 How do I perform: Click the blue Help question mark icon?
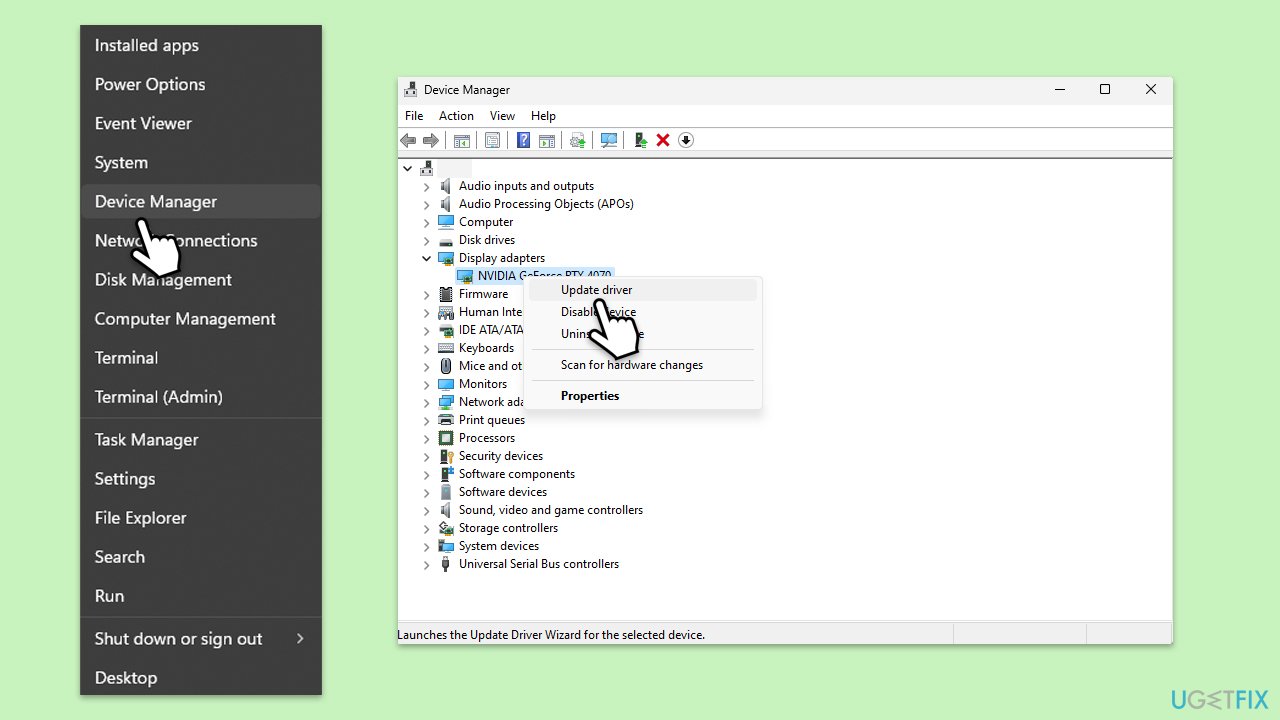pyautogui.click(x=523, y=140)
